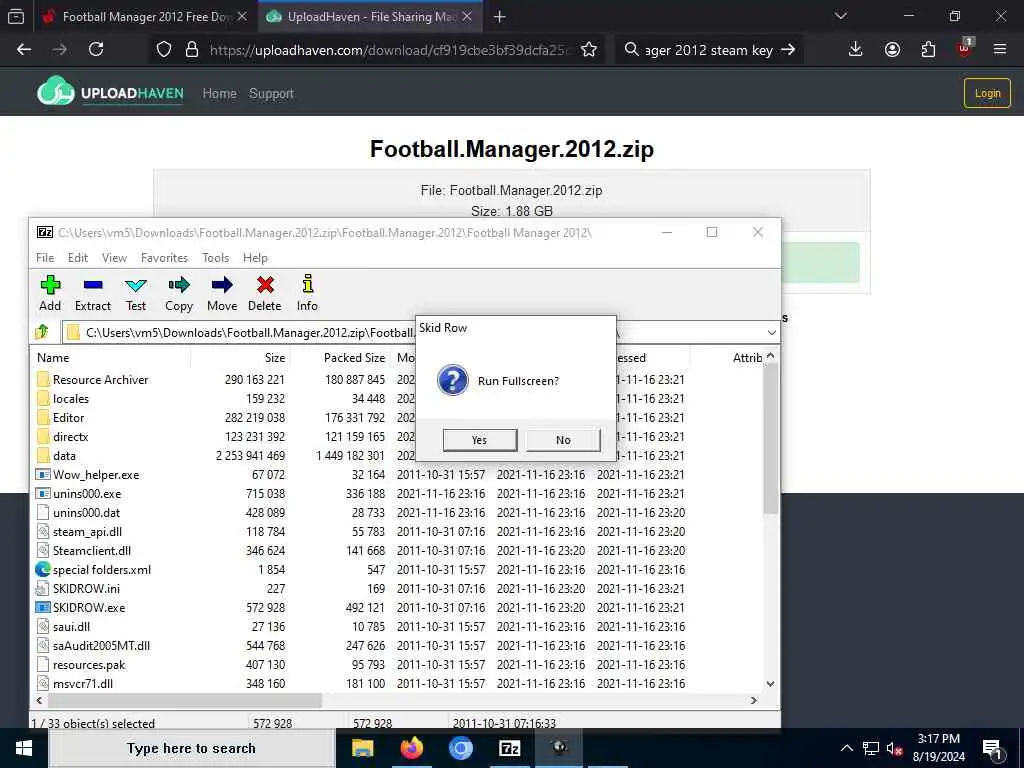Click the UploadHaven Support link
The width and height of the screenshot is (1024, 768).
coord(271,93)
